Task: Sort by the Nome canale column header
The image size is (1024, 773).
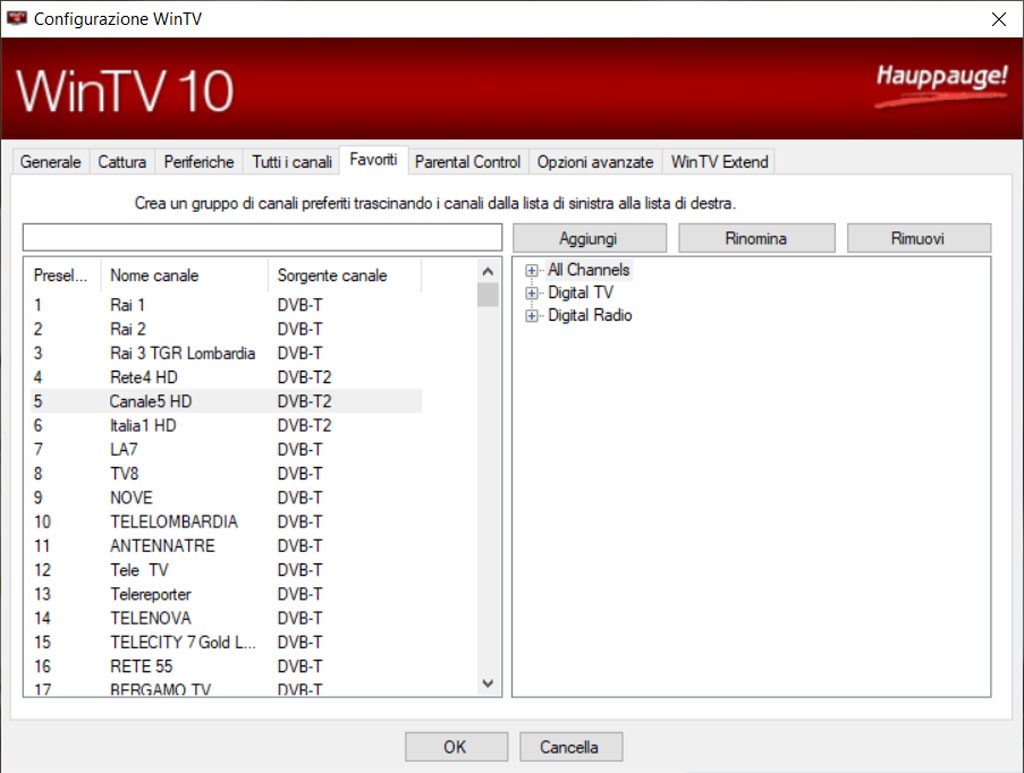Action: 185,276
